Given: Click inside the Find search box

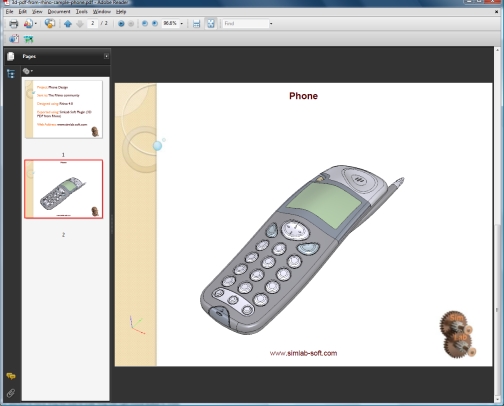Looking at the screenshot, I should [246, 23].
